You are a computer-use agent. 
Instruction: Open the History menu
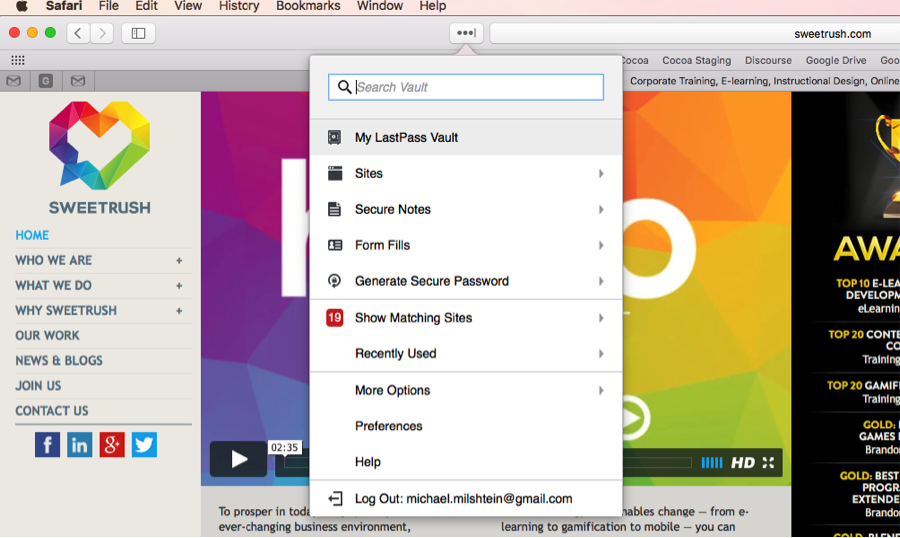click(x=239, y=6)
